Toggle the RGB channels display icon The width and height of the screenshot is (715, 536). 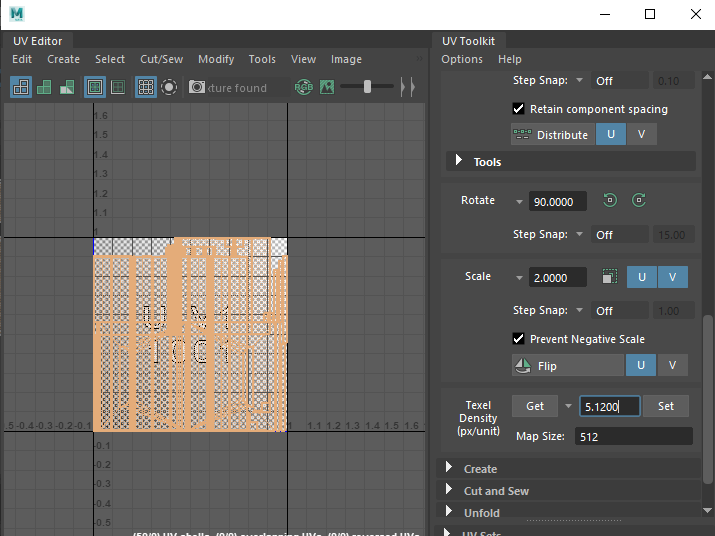click(x=304, y=87)
